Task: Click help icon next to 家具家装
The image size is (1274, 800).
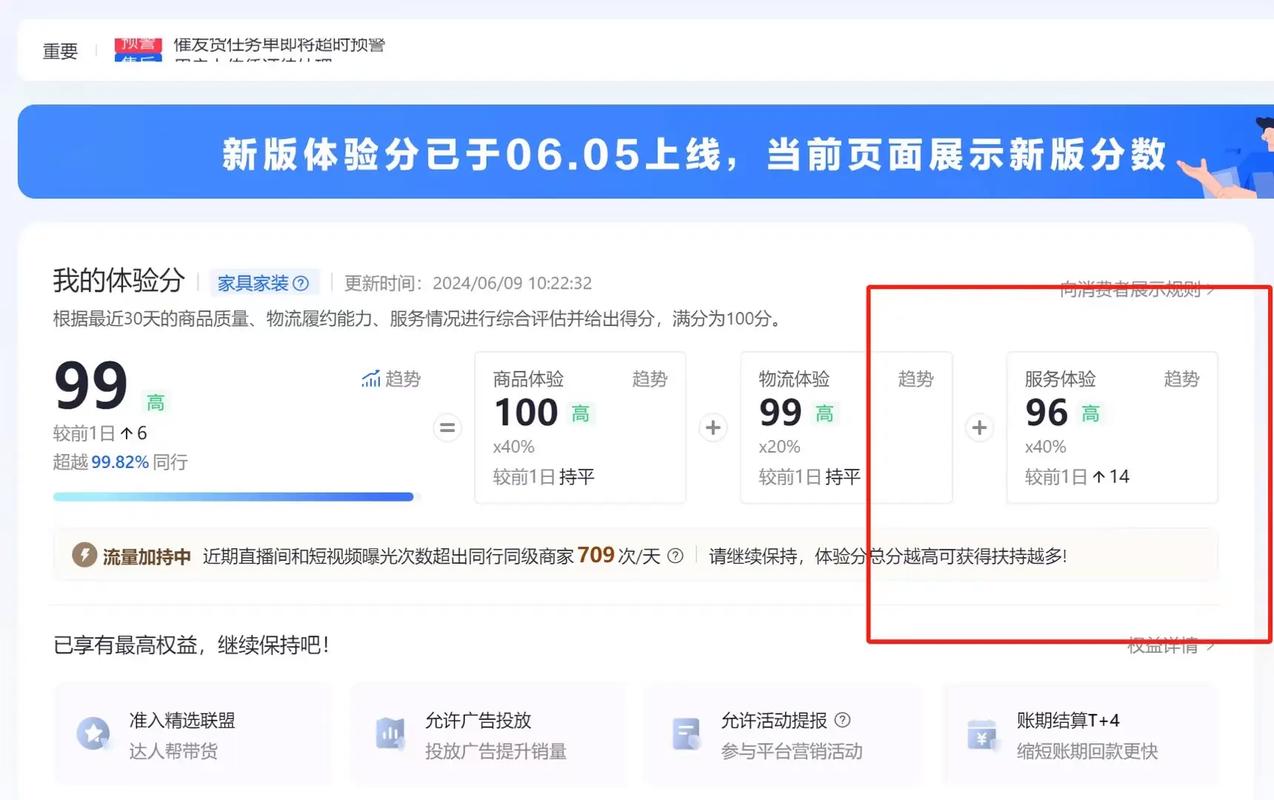Action: point(300,283)
